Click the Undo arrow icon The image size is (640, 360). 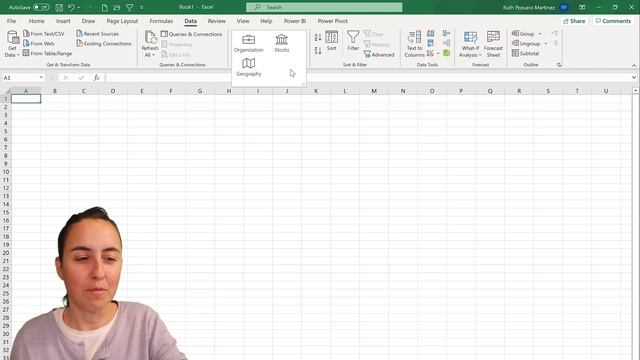click(x=71, y=7)
